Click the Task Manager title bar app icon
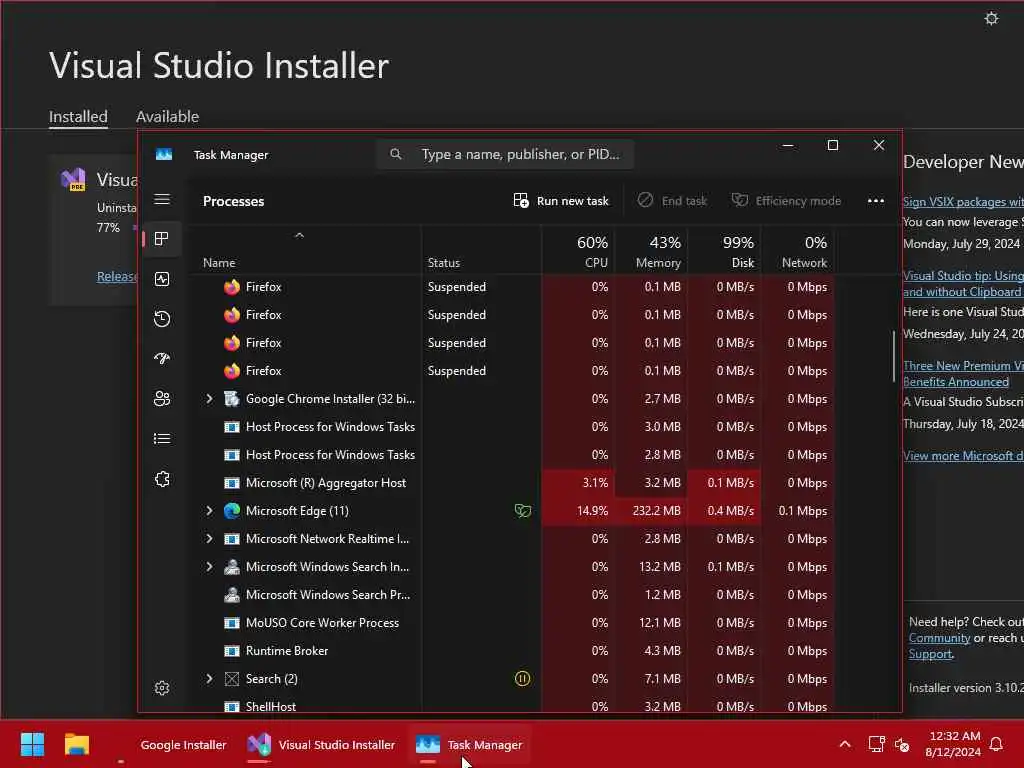Image resolution: width=1024 pixels, height=768 pixels. pyautogui.click(x=164, y=155)
